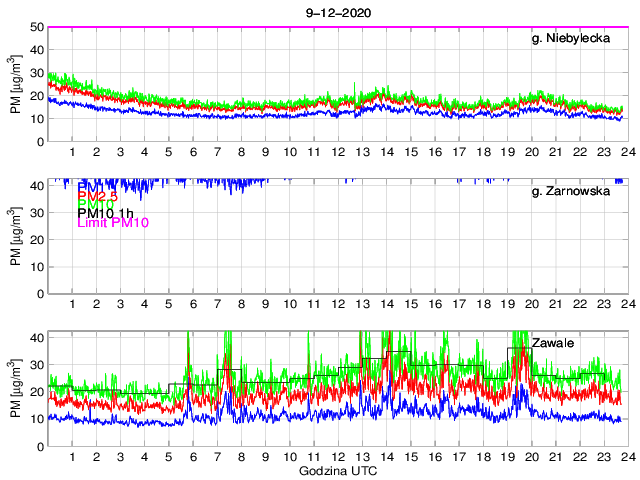The height and width of the screenshot is (480, 640).
Task: Click the bottom panel's PM y-axis label
Action: tap(15, 388)
